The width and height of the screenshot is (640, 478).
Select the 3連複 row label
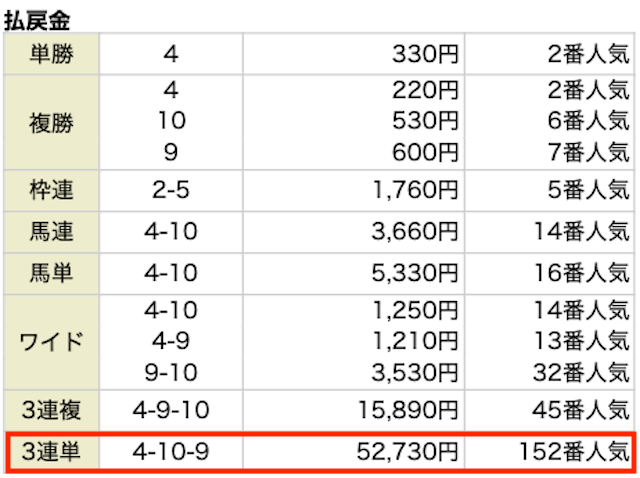pos(51,410)
